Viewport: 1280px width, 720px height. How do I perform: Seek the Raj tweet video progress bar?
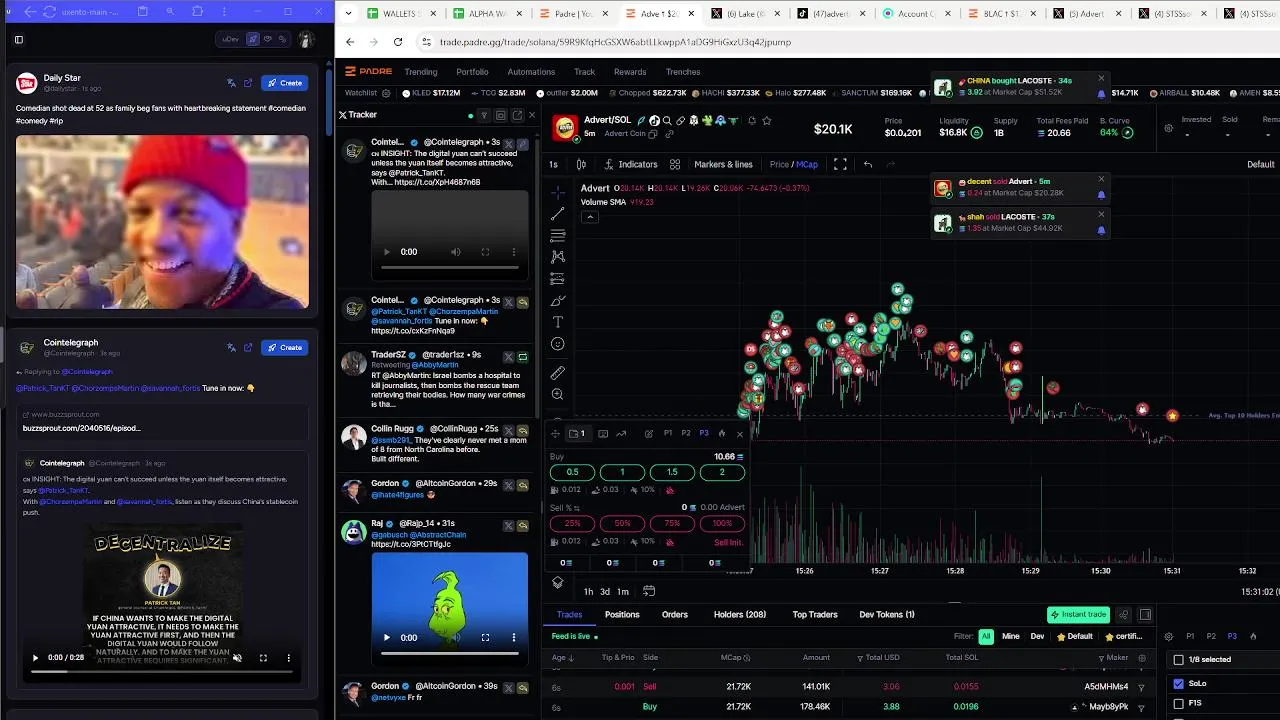(x=449, y=653)
